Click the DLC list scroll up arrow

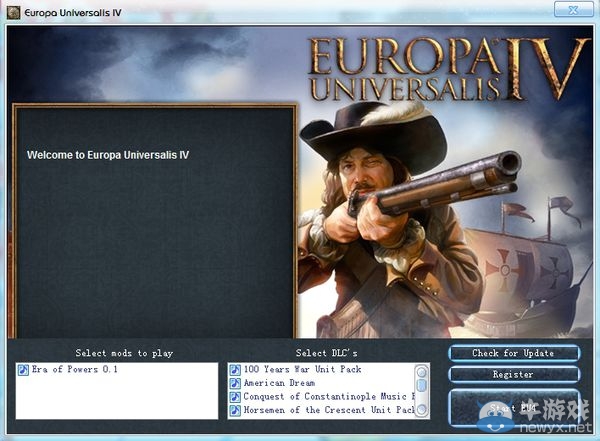[x=421, y=371]
